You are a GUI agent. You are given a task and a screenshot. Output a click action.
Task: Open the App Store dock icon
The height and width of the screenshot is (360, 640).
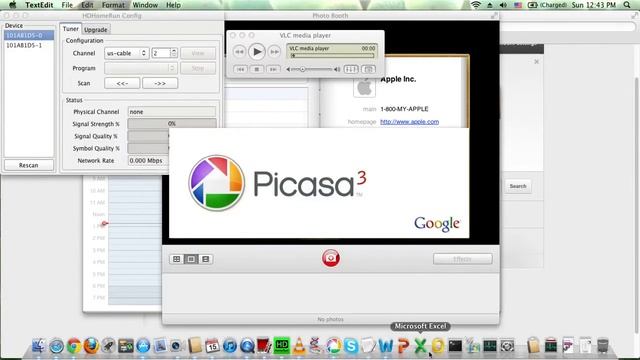(143, 346)
